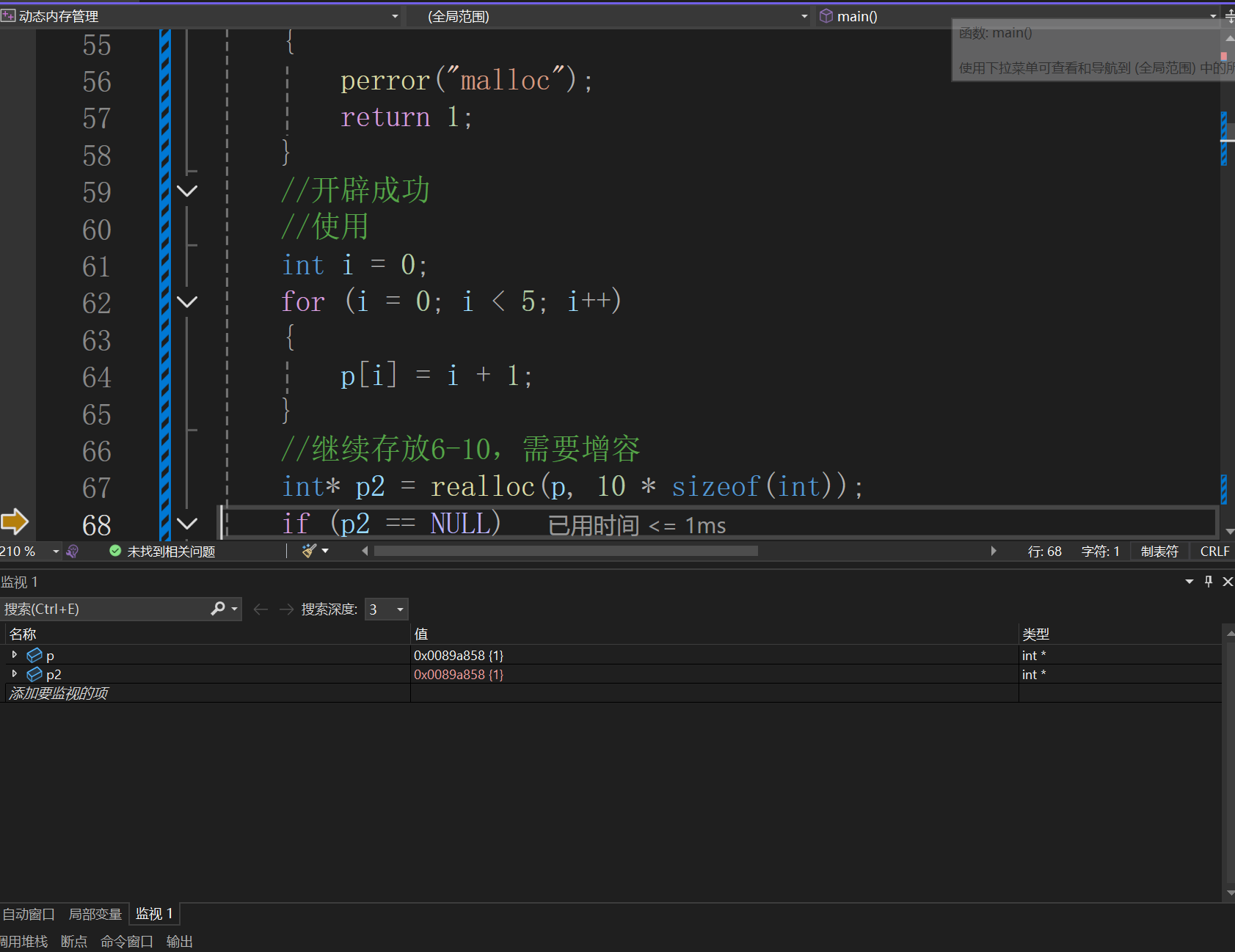Collapse the if block at line 68
The height and width of the screenshot is (952, 1235).
(x=187, y=524)
